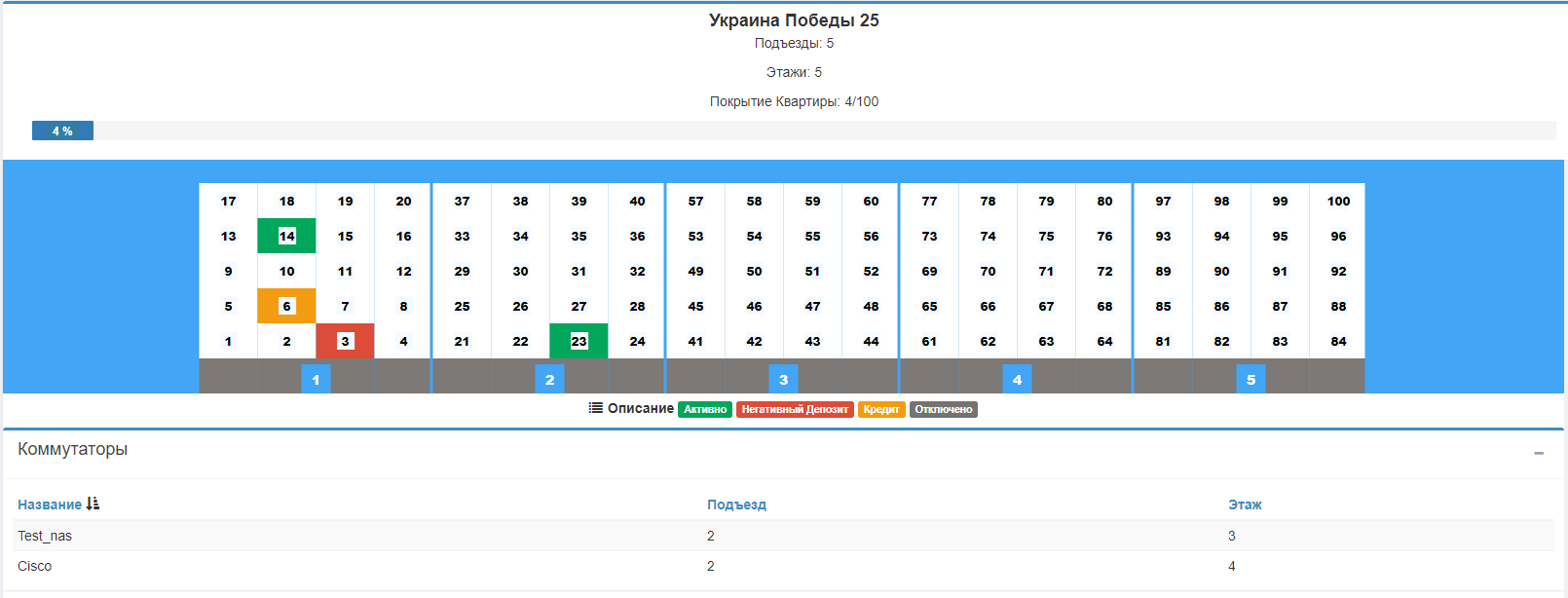Click the 4 % coverage progress bar
This screenshot has width=1568, height=598.
click(x=62, y=131)
